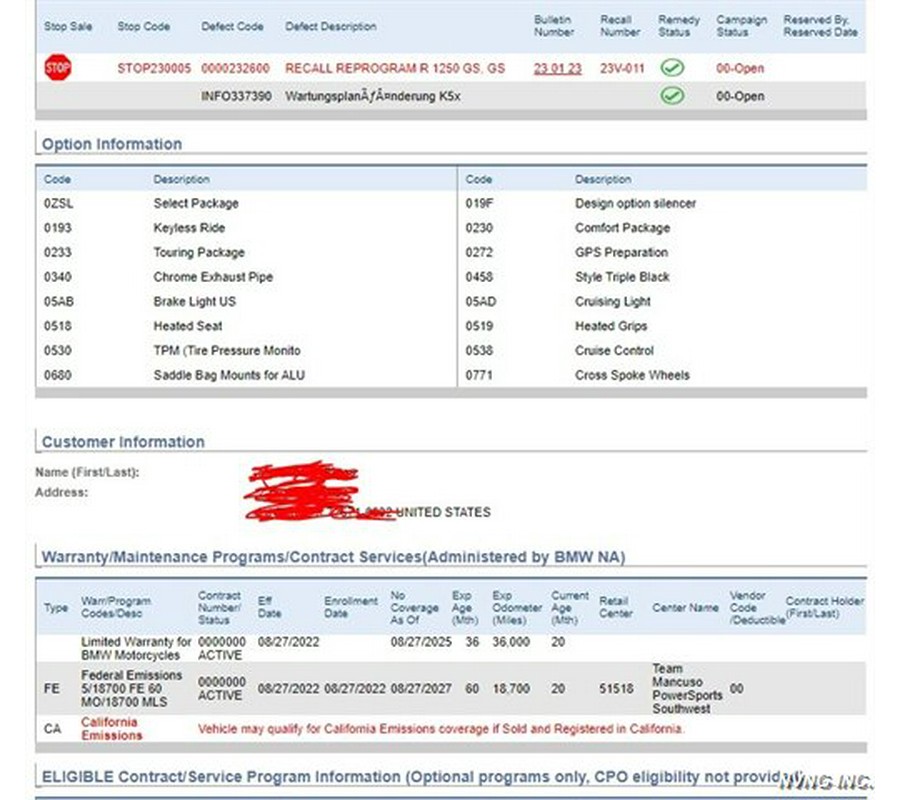Click exp odometer value 18,700

(x=511, y=688)
